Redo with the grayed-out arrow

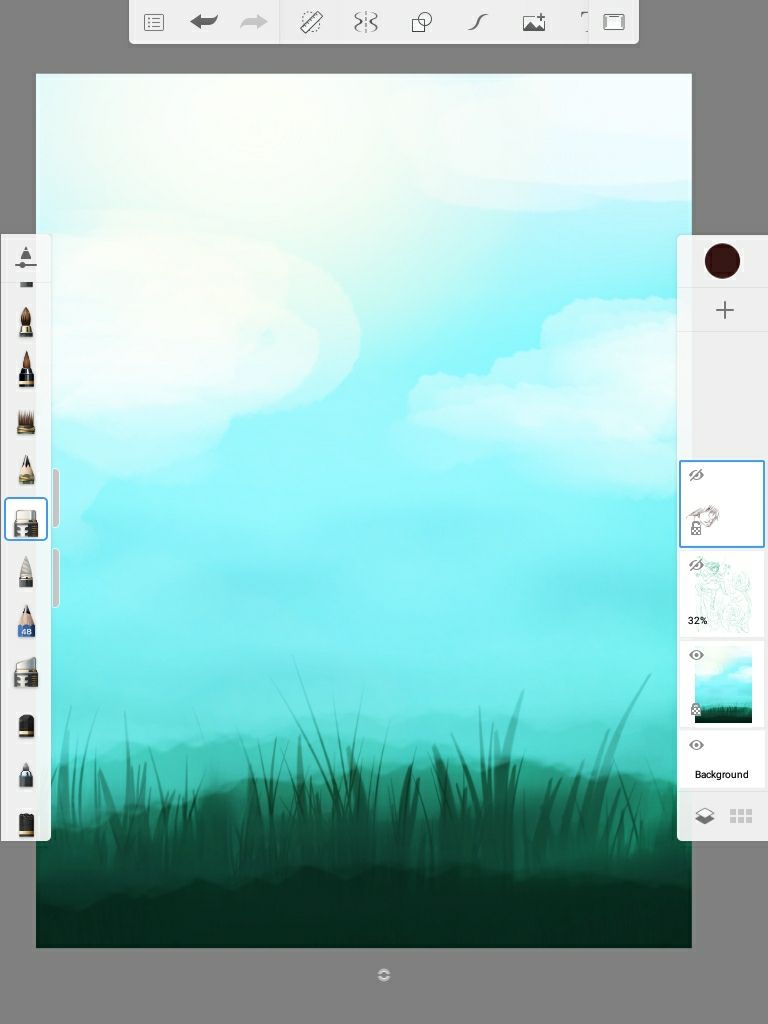point(253,22)
